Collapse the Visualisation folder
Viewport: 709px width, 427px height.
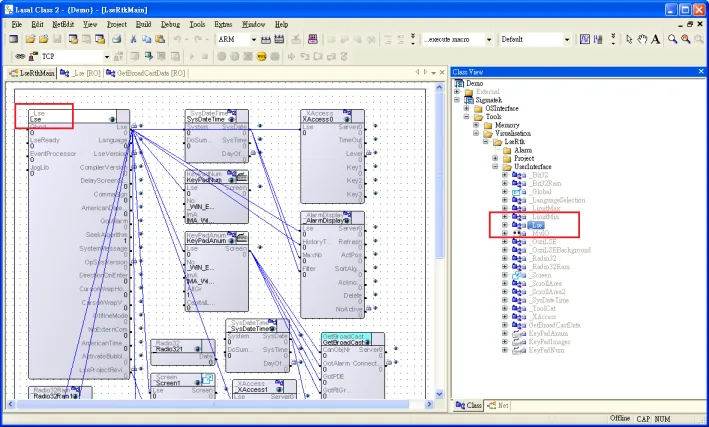click(476, 133)
